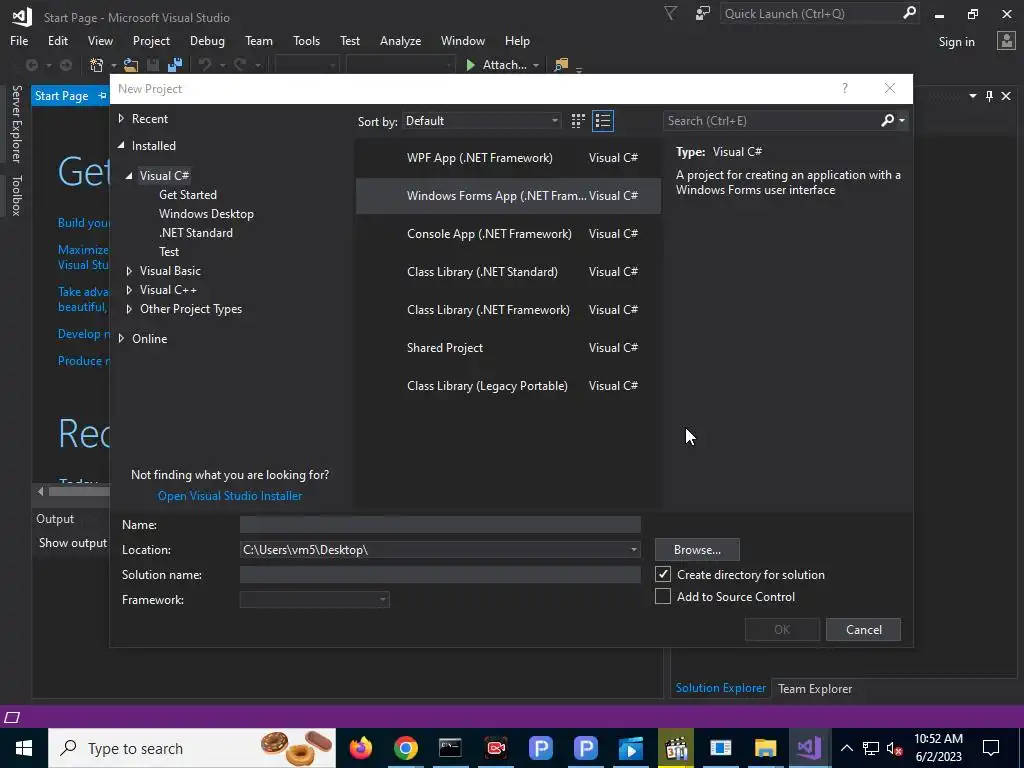Image resolution: width=1024 pixels, height=768 pixels.
Task: Switch template list to small icons view
Action: 578,121
